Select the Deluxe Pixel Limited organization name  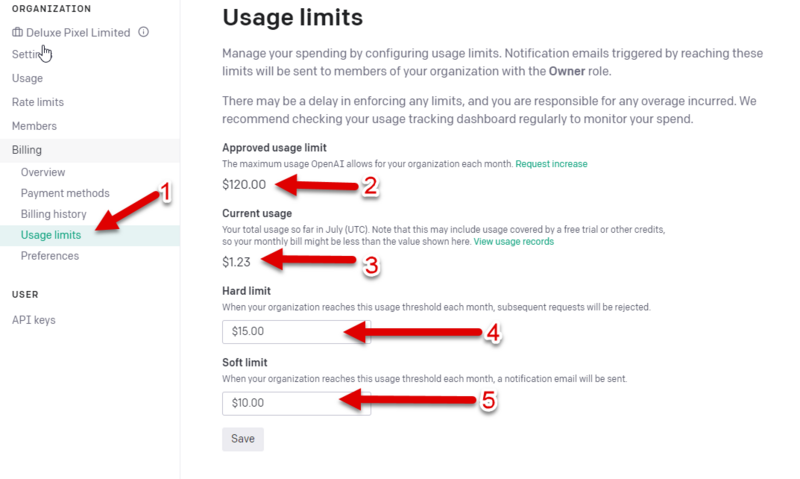tap(78, 32)
